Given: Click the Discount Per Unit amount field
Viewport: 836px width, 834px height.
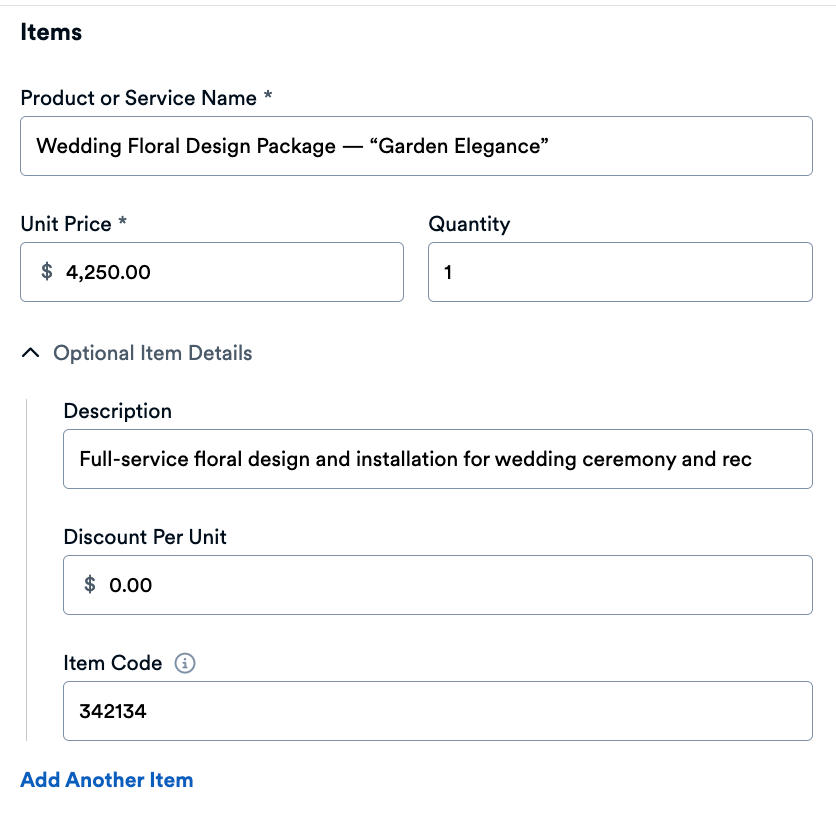Looking at the screenshot, I should coord(450,585).
